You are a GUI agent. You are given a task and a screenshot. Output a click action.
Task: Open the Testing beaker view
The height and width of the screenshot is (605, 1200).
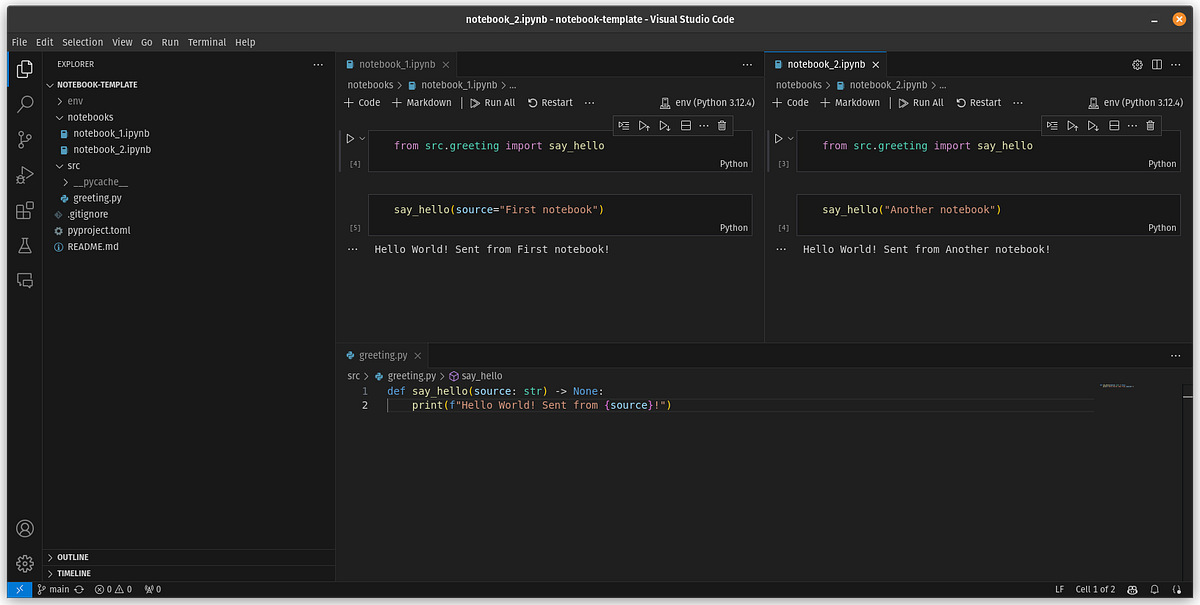coord(24,245)
